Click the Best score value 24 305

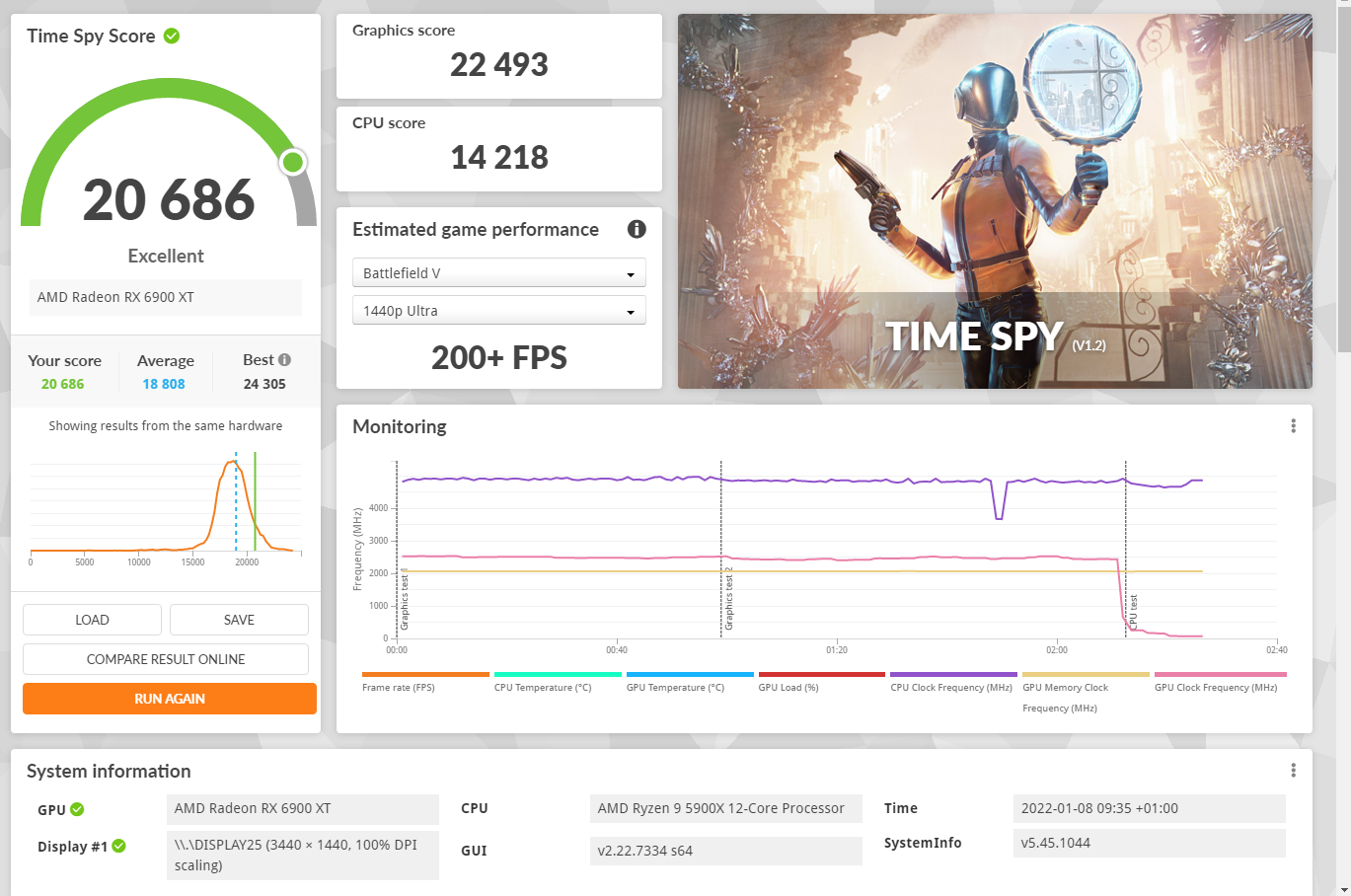264,384
